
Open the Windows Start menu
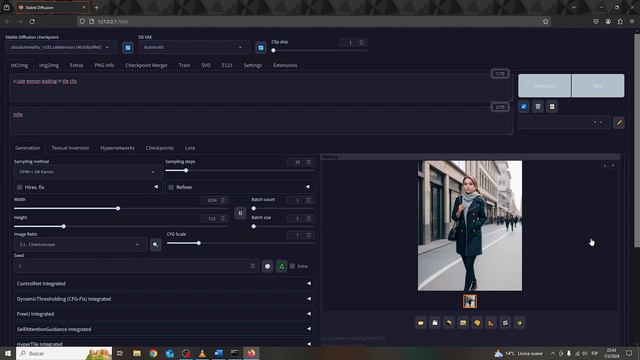[8, 353]
